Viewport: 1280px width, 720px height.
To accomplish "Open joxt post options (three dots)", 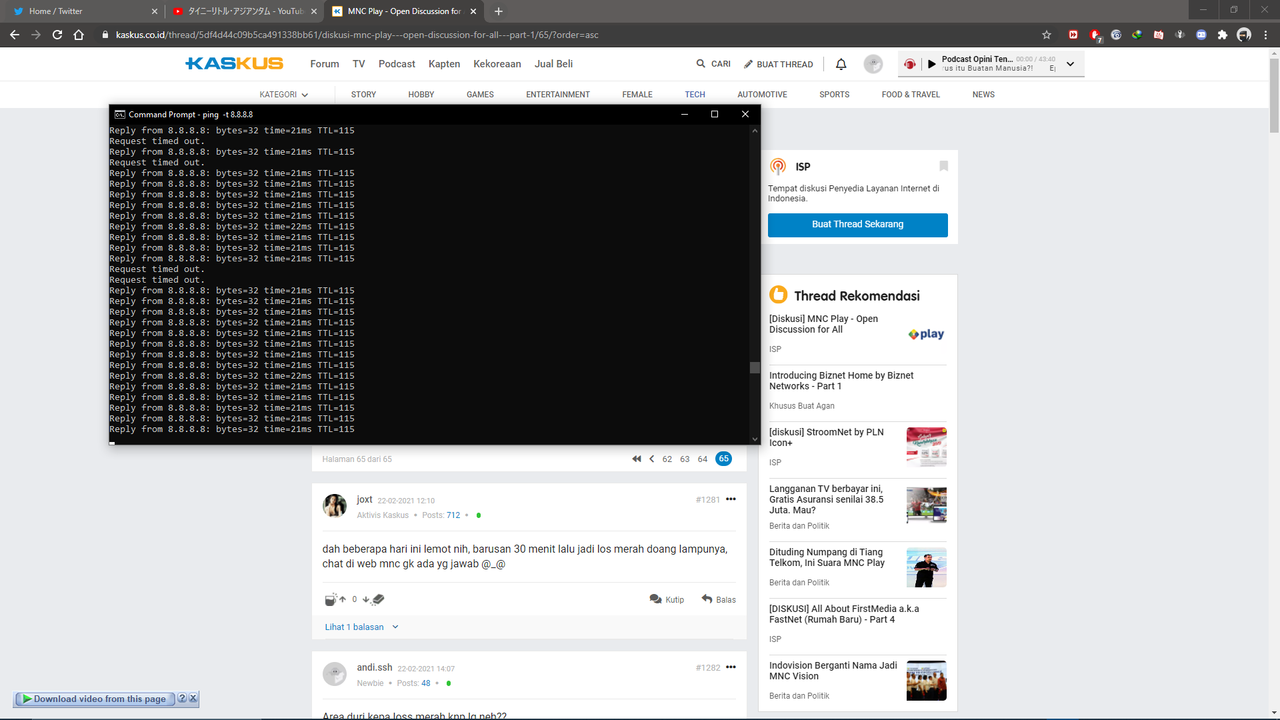I will coord(731,499).
